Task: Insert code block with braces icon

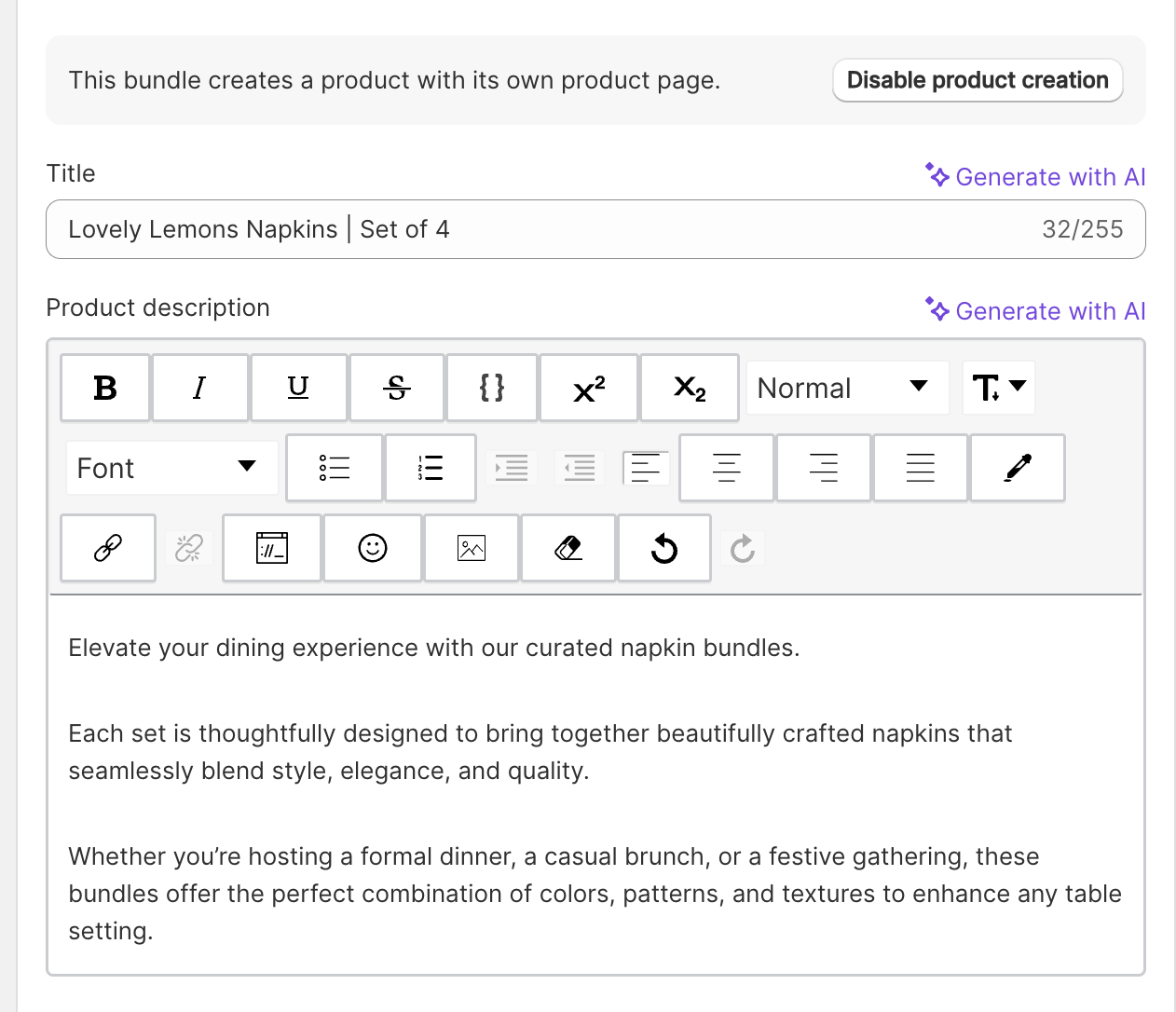Action: [492, 388]
